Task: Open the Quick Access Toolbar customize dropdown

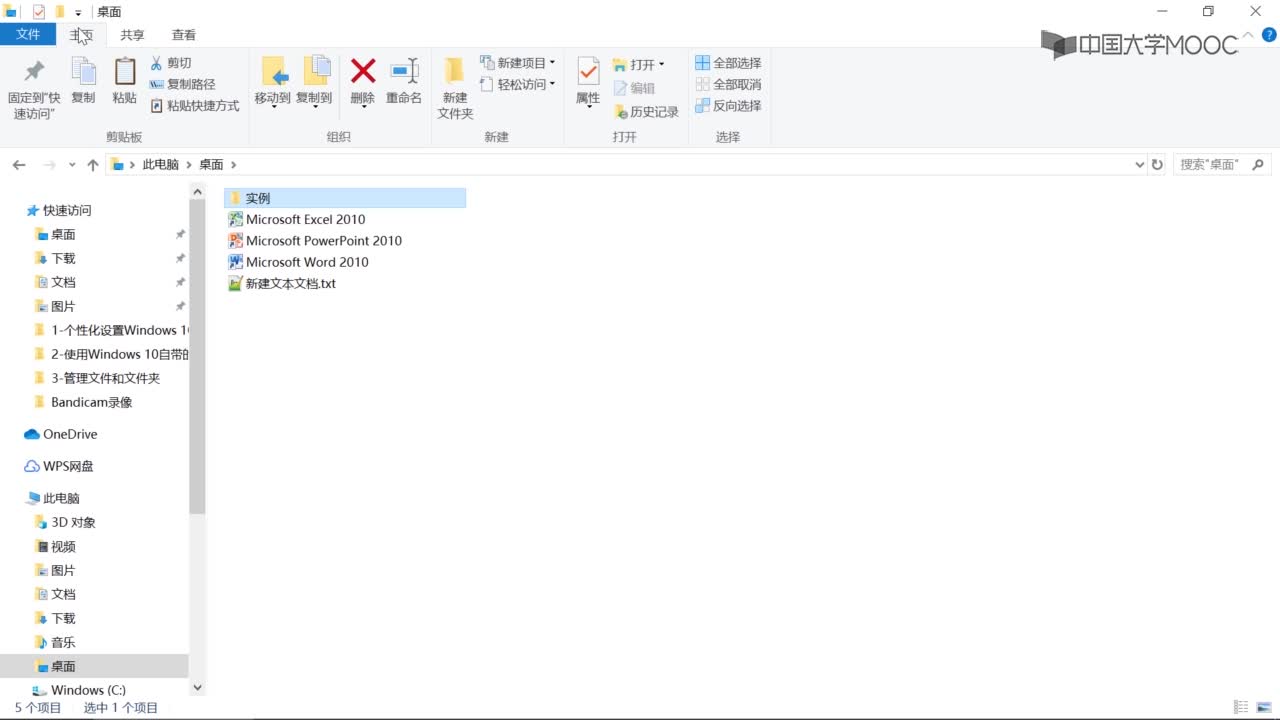Action: pos(78,13)
